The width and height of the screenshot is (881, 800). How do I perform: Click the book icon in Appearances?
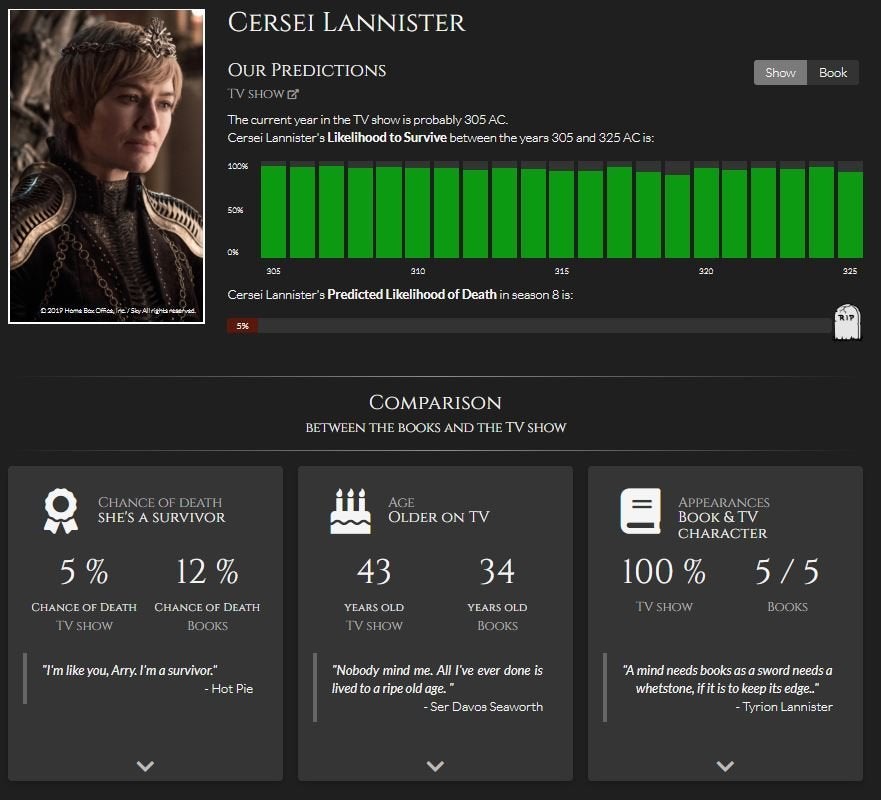tap(641, 511)
